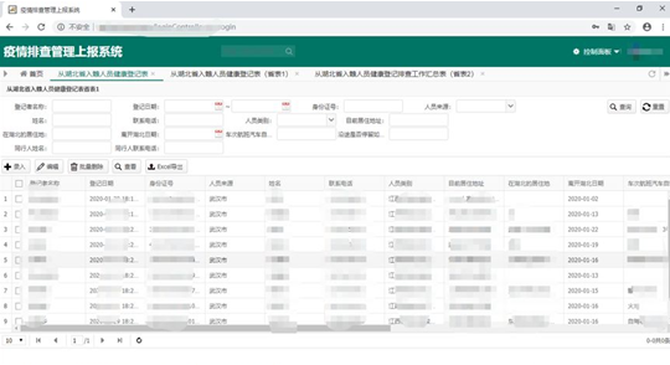670x365 pixels.
Task: Switch to 健康登记表（省表1）tab
Action: tap(229, 74)
